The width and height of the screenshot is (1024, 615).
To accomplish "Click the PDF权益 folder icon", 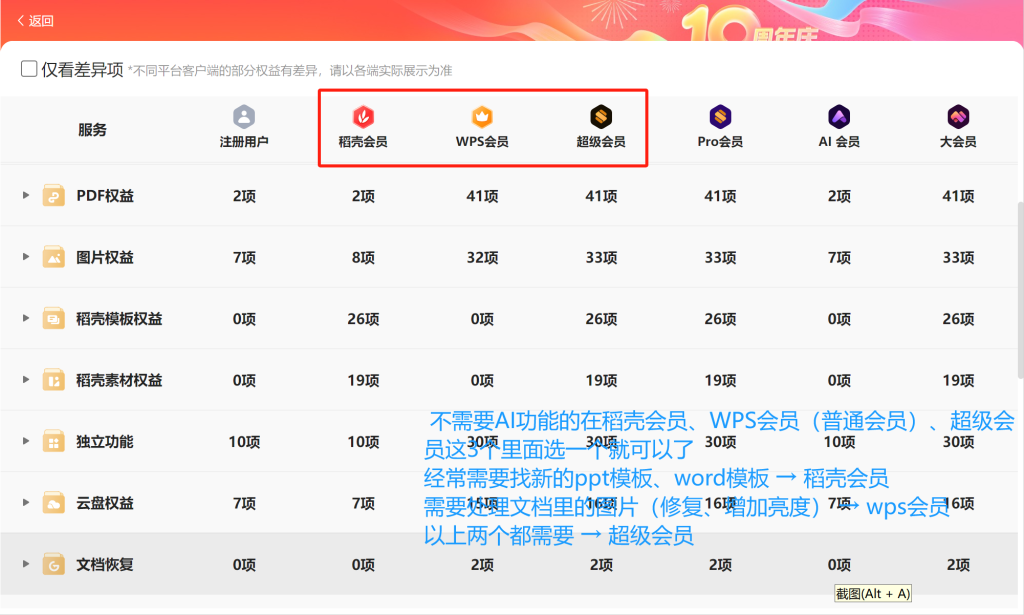I will [54, 195].
